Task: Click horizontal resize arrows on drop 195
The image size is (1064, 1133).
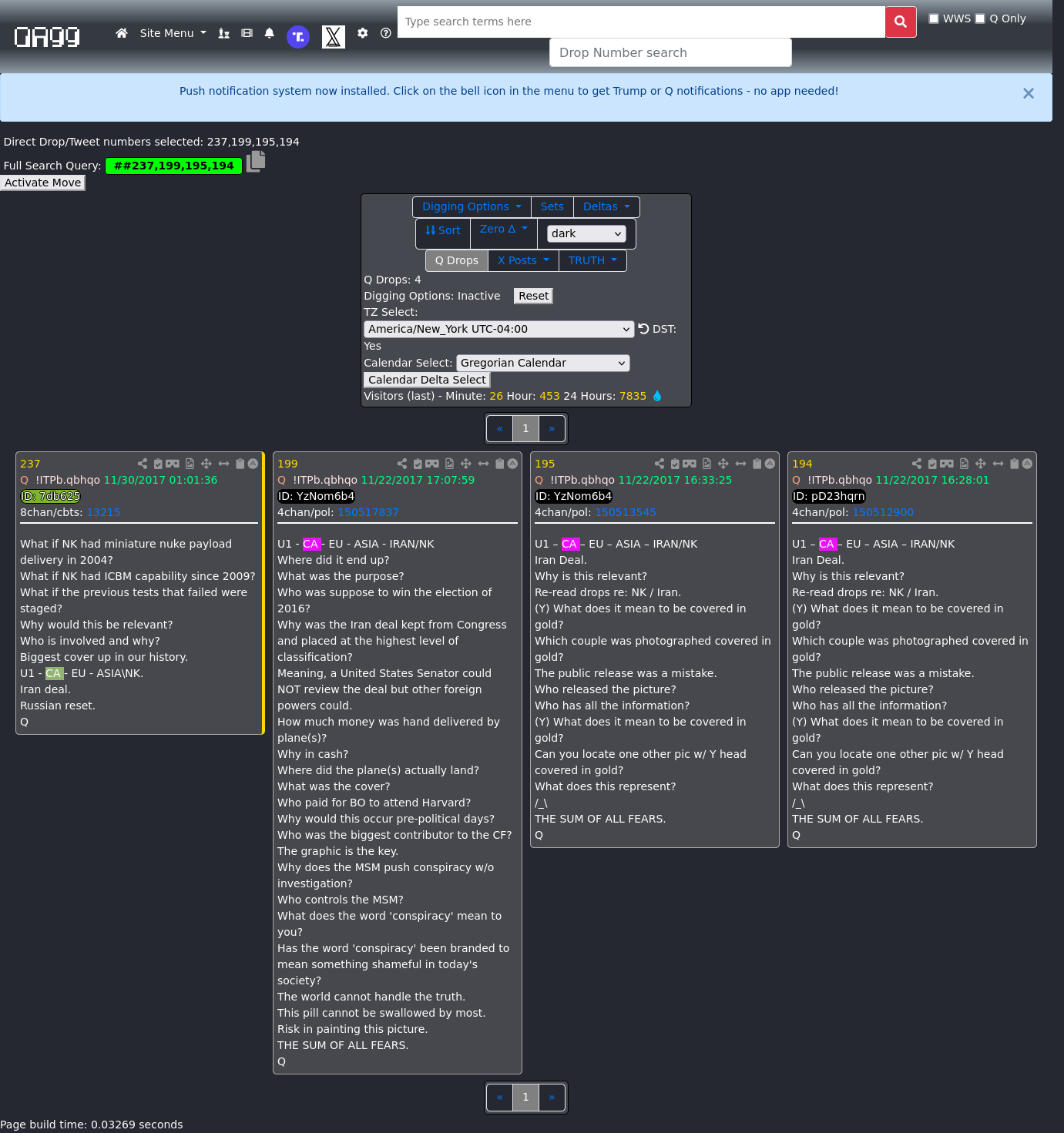Action: click(740, 464)
